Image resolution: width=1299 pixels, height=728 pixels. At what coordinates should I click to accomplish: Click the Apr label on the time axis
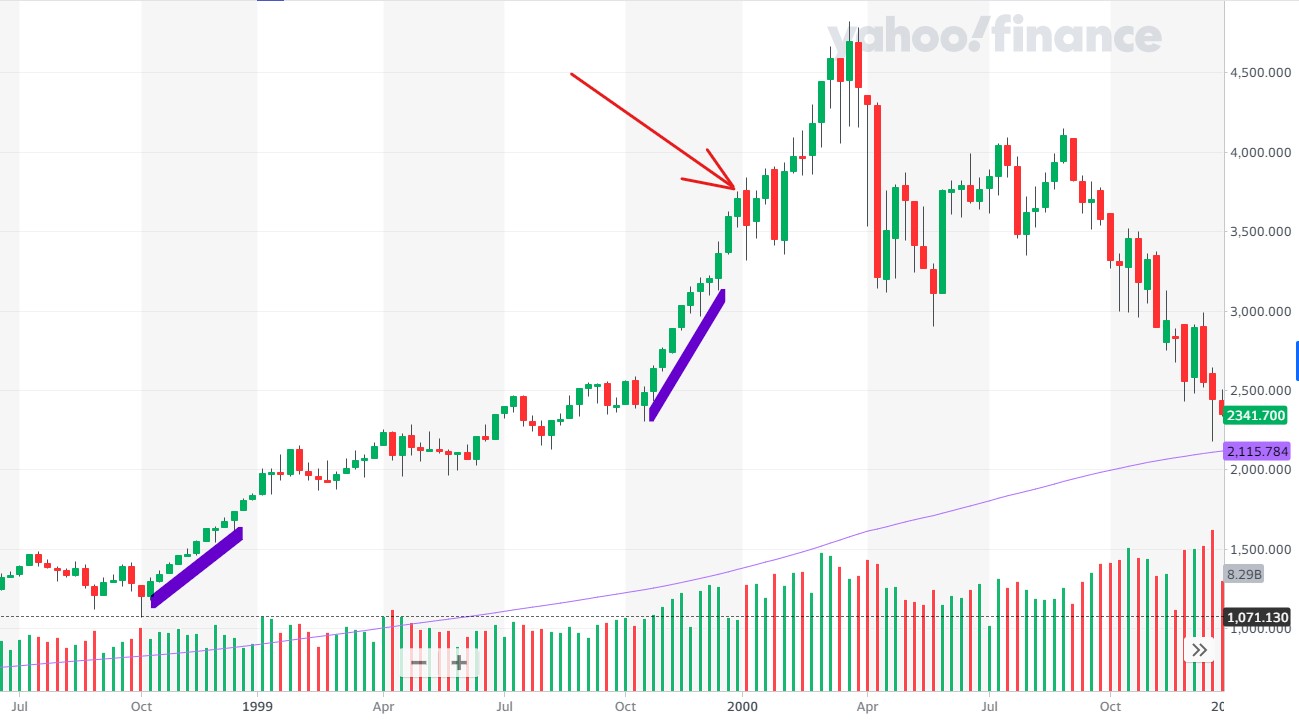click(x=383, y=706)
